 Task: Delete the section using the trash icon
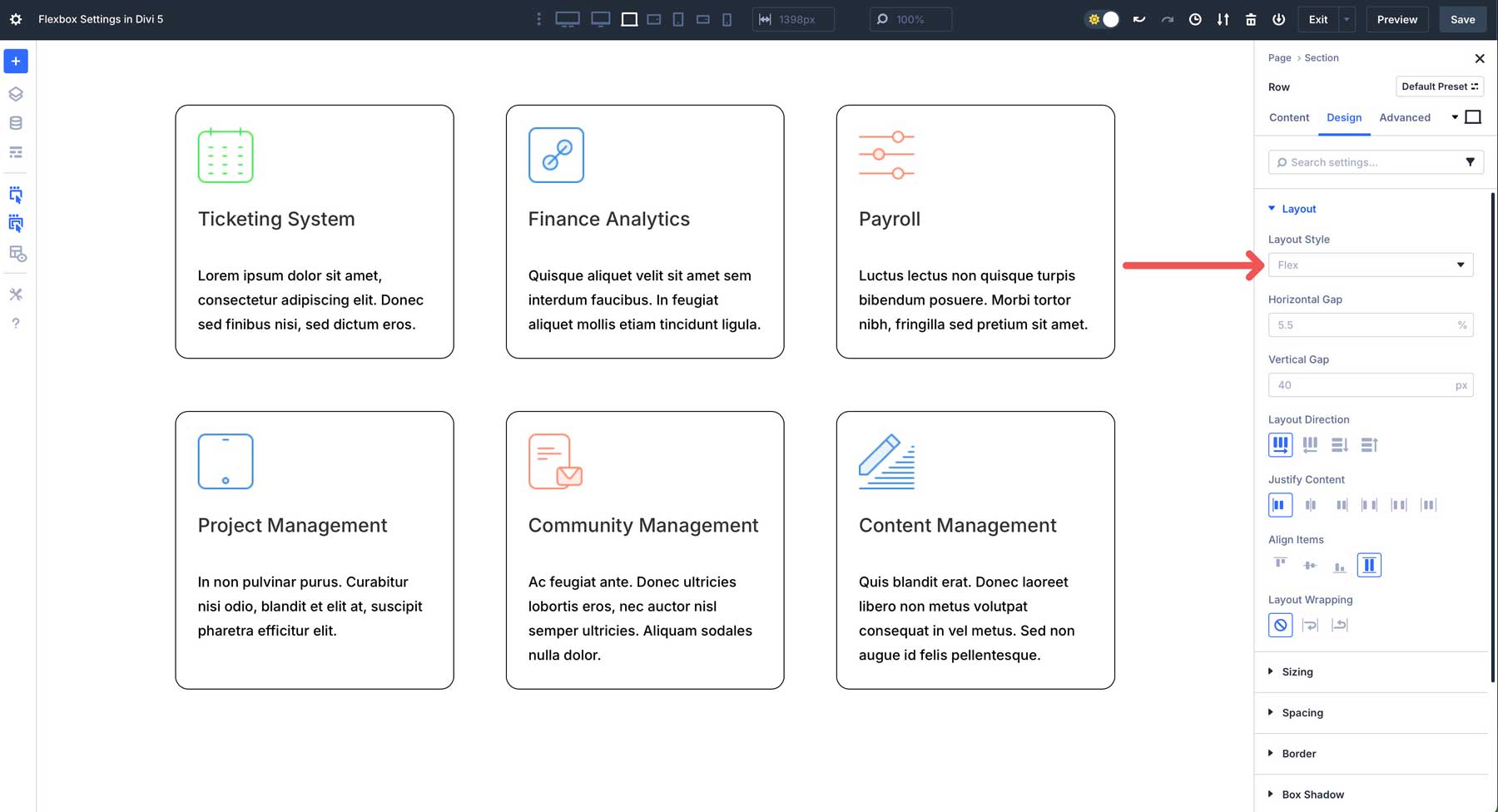1252,18
